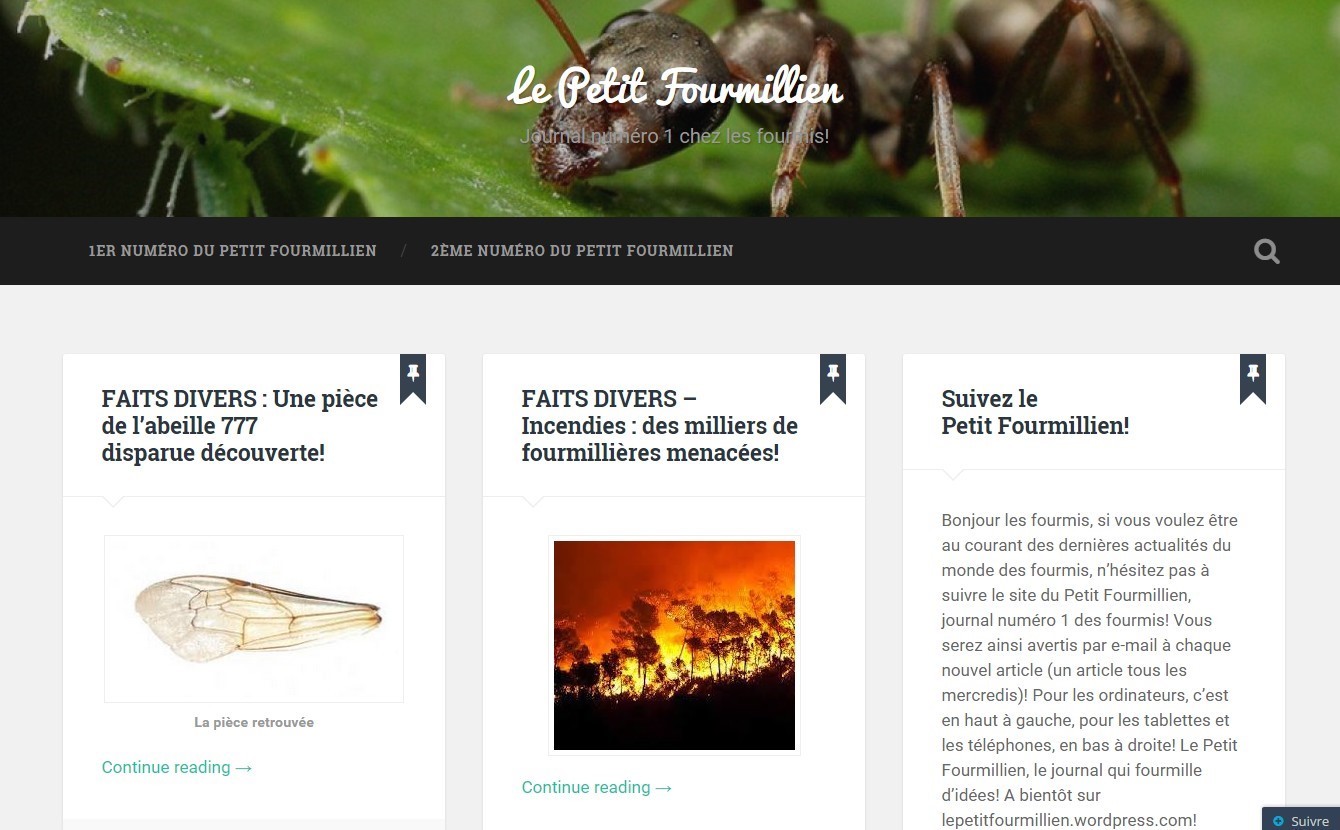Click the forest fire image thumbnail
1340x830 pixels.
(674, 645)
